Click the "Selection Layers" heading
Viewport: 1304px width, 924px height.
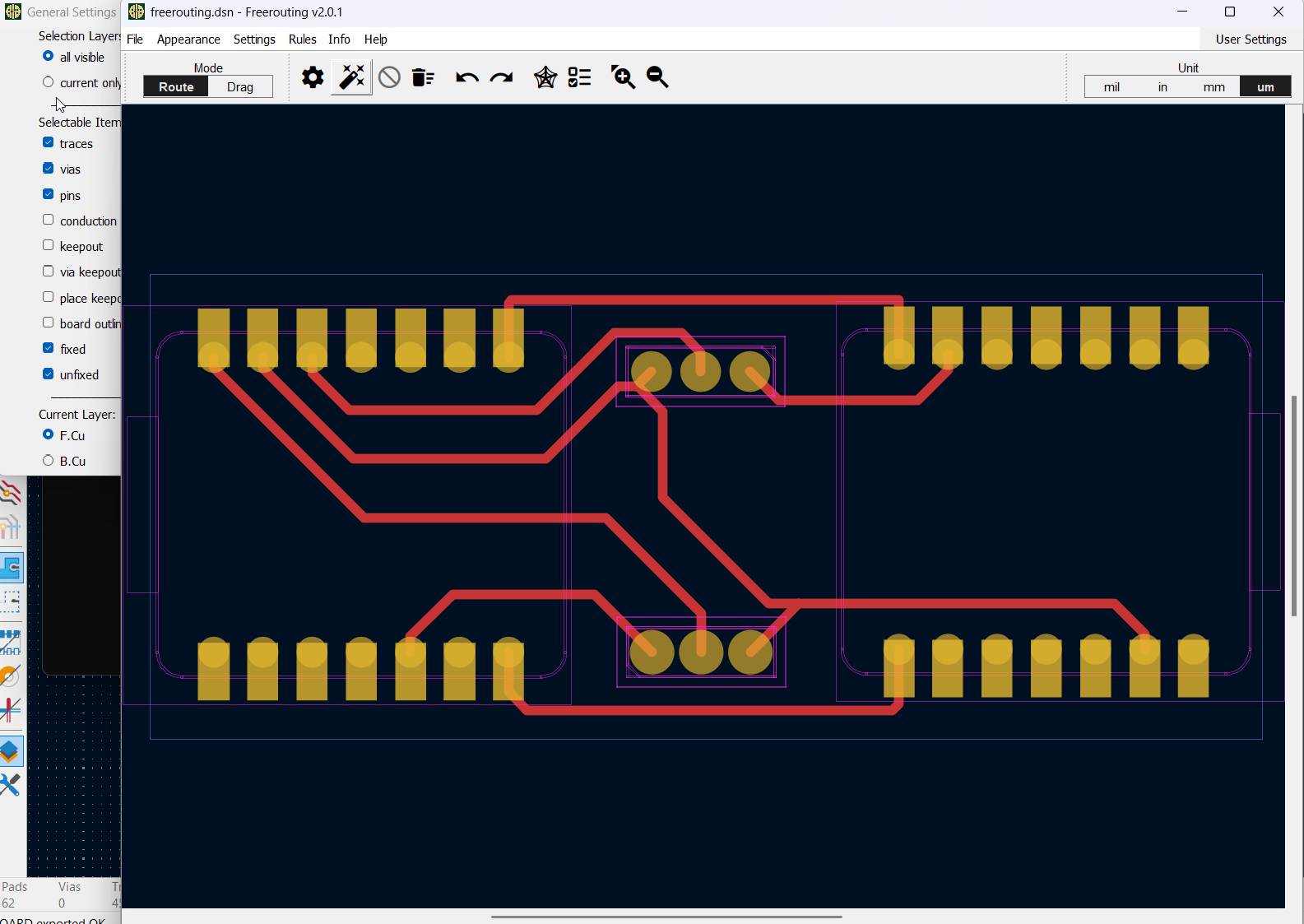(x=80, y=35)
